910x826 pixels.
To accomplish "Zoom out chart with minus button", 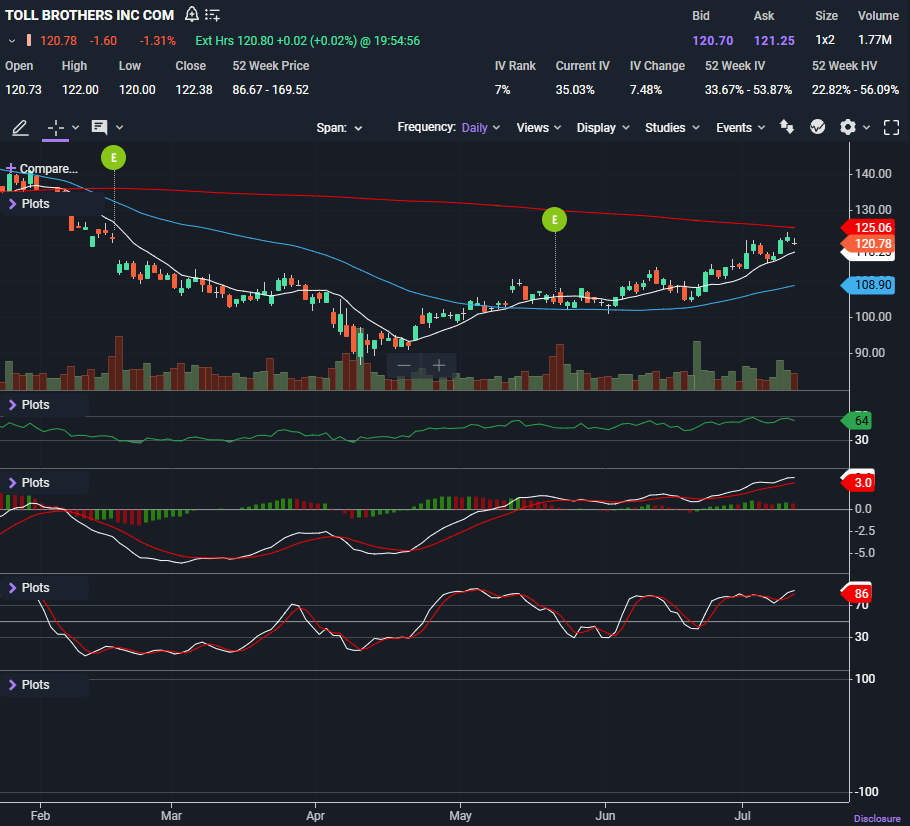I will click(405, 366).
